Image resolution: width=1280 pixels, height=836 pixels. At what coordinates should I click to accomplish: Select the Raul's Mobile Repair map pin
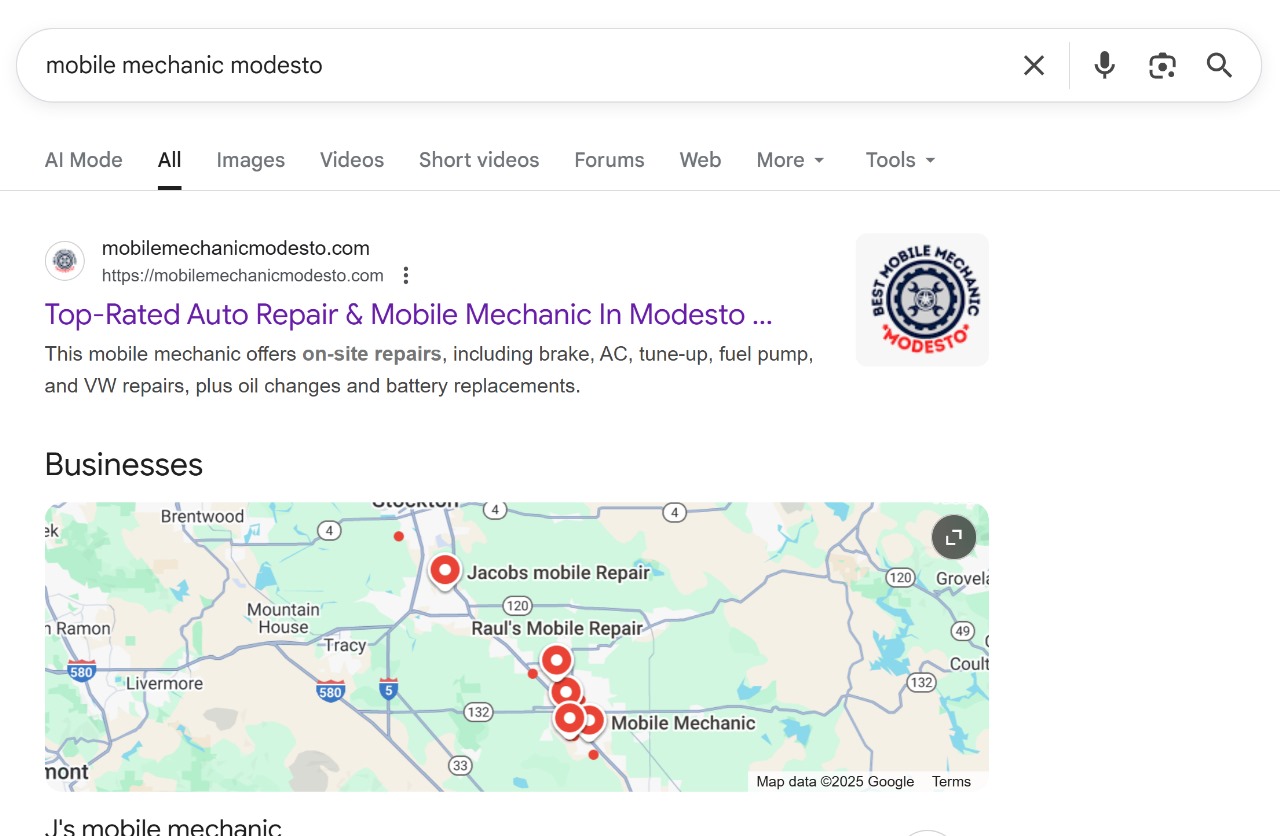(x=556, y=660)
